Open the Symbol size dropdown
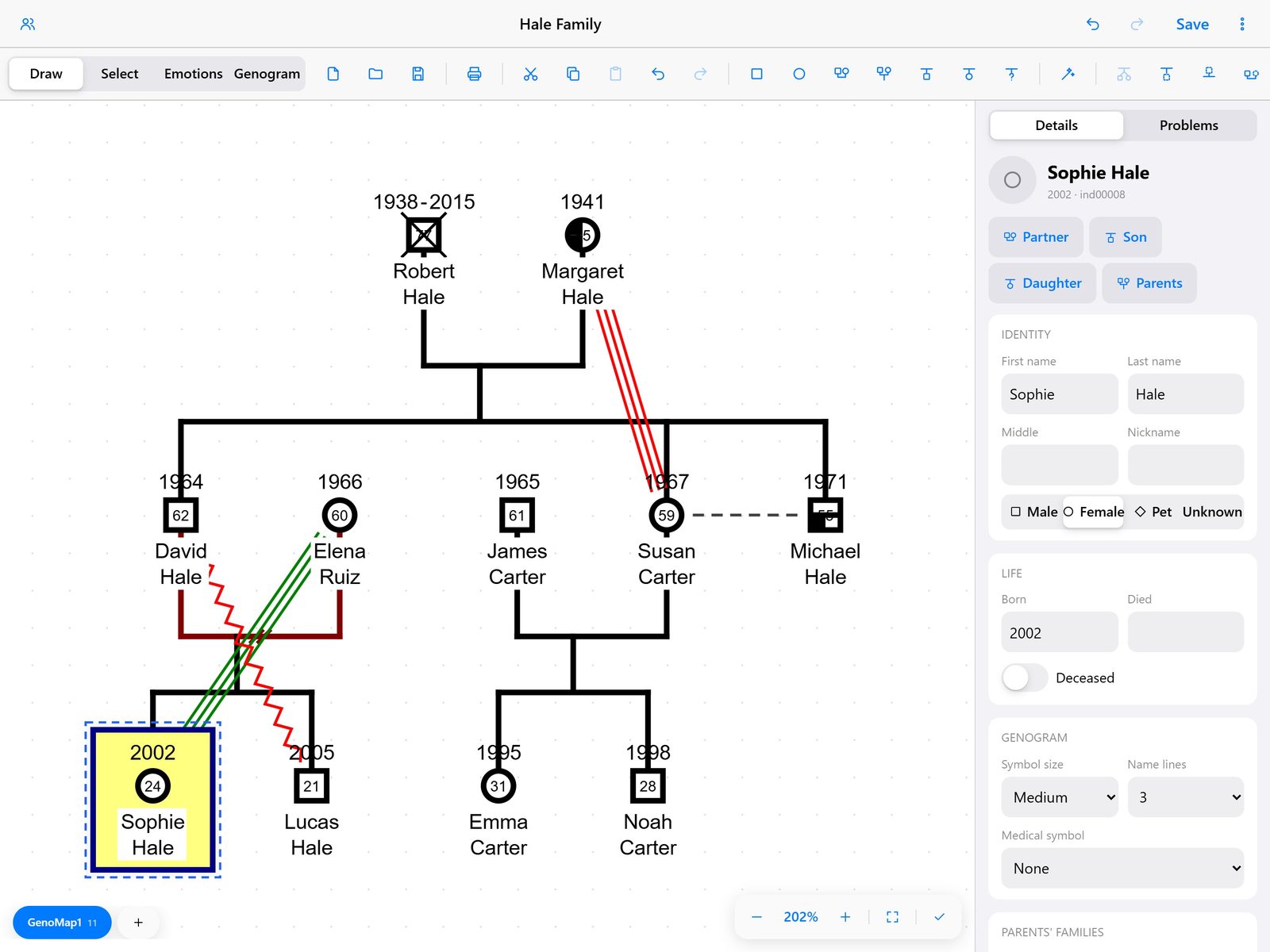The width and height of the screenshot is (1270, 952). (1060, 797)
